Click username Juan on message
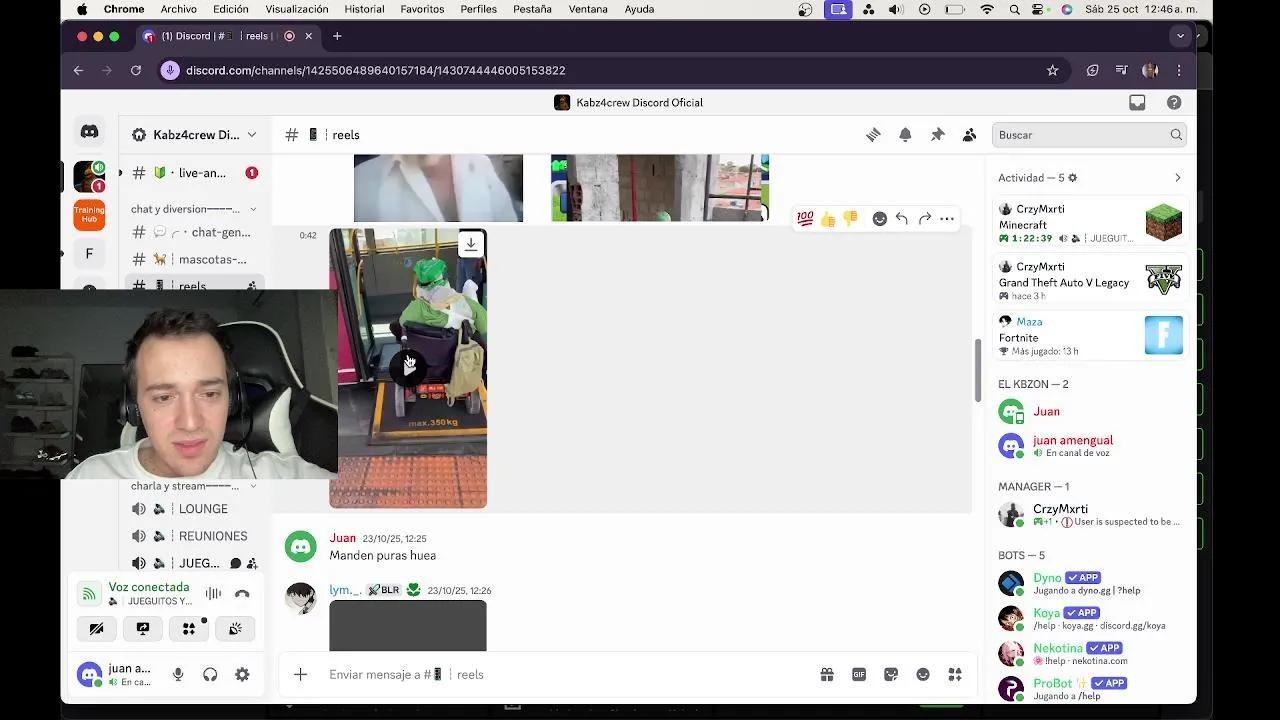 [342, 538]
